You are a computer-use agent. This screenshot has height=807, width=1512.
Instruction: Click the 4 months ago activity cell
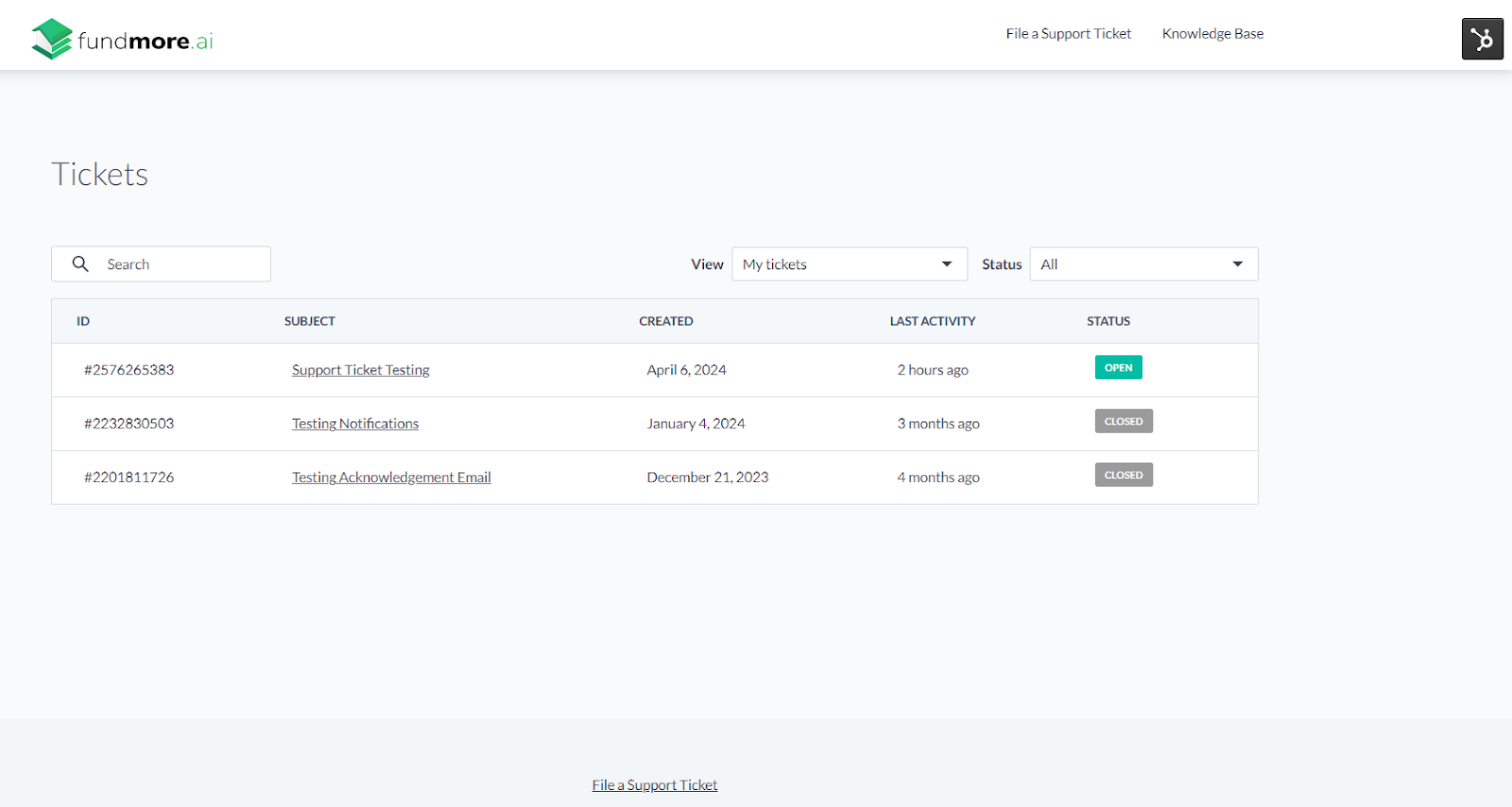point(938,478)
